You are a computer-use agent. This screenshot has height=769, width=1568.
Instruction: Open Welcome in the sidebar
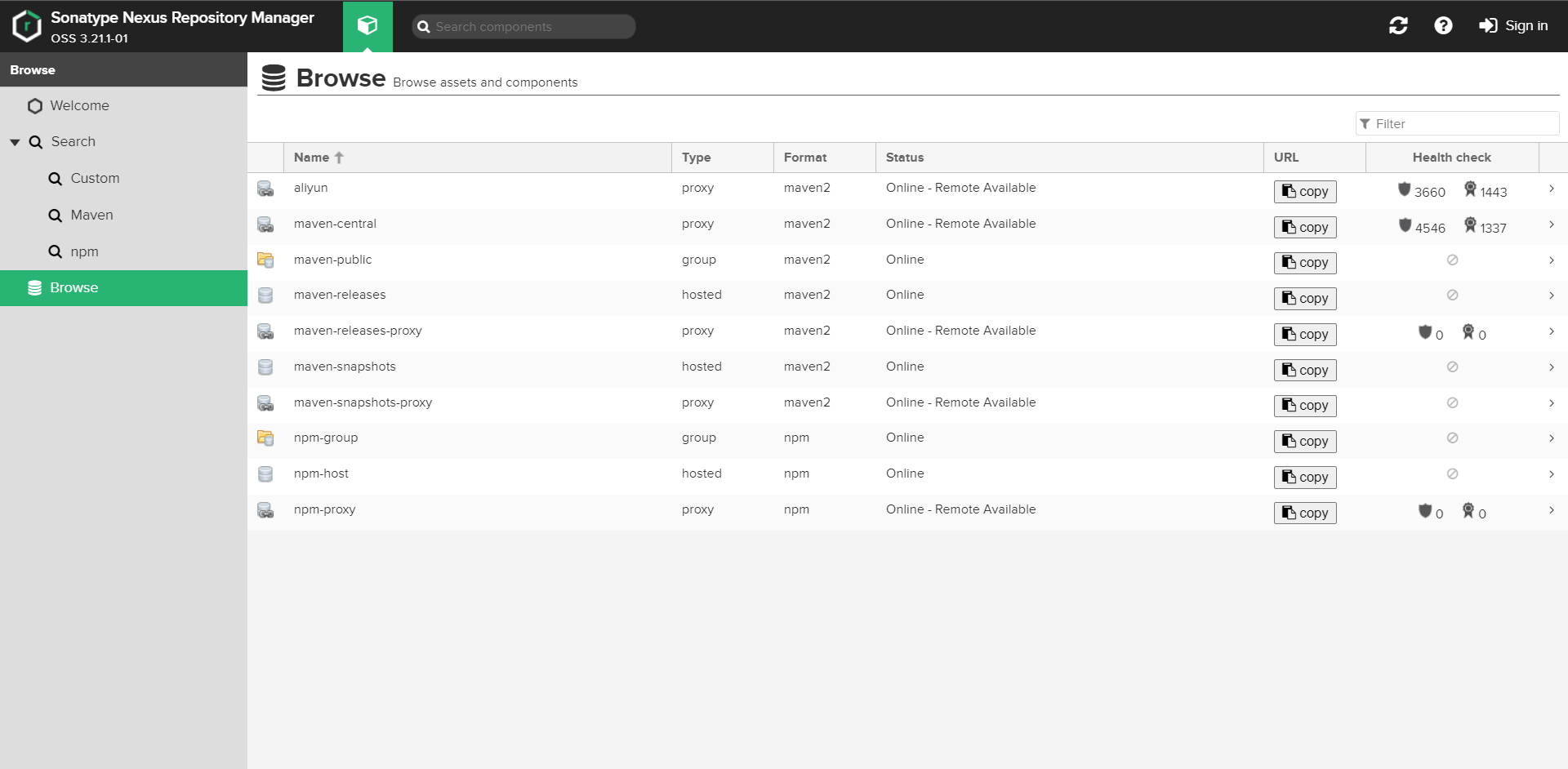pos(123,106)
